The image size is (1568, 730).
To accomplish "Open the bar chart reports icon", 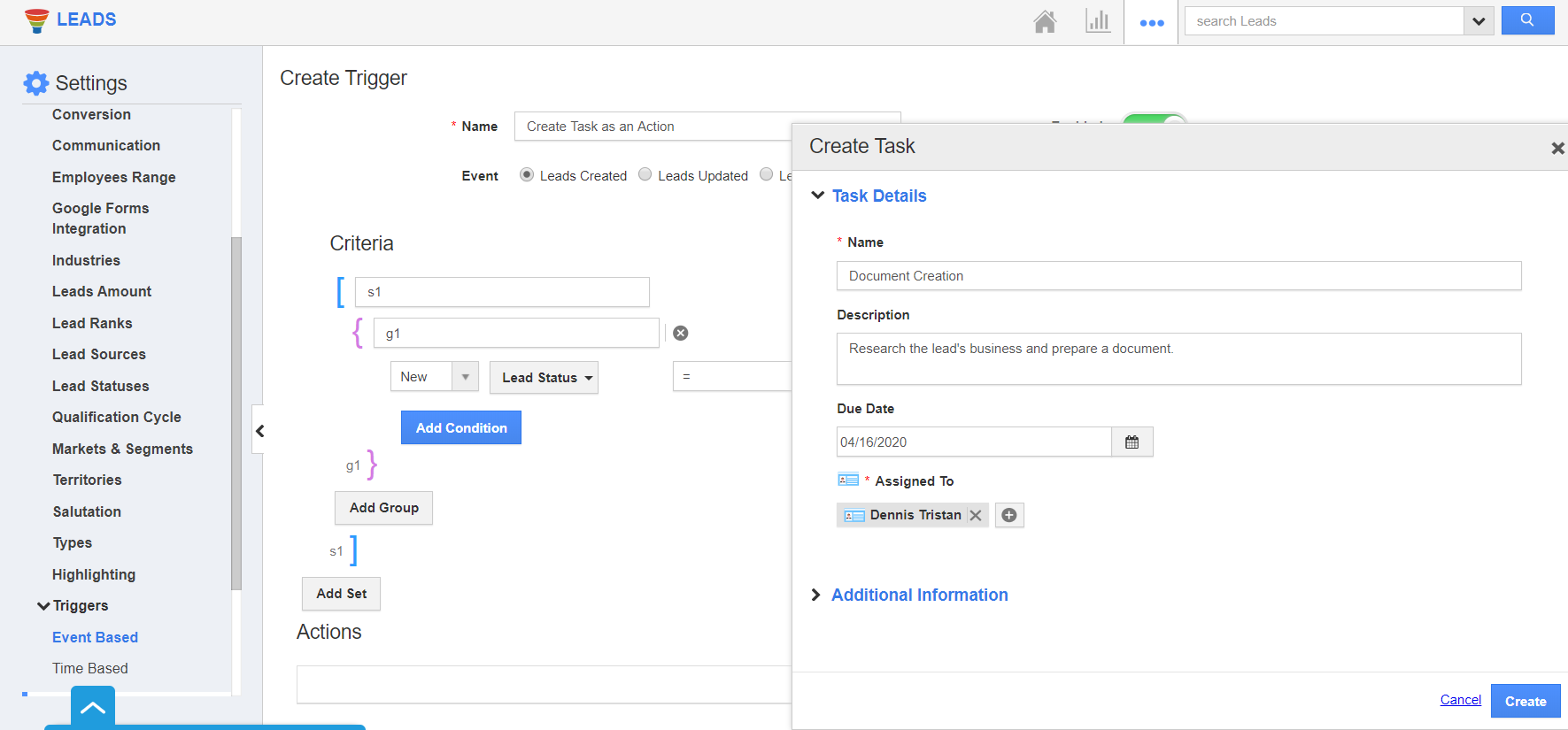I will [x=1097, y=21].
